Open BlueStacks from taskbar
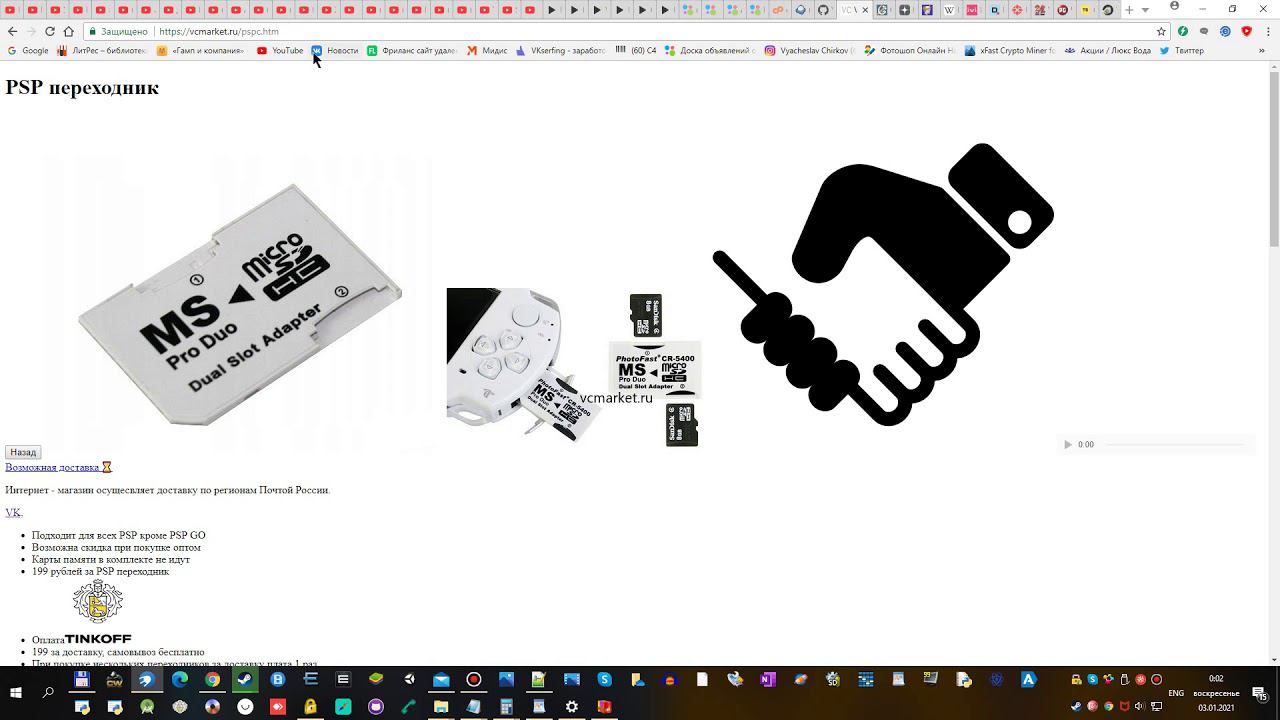 pyautogui.click(x=375, y=679)
